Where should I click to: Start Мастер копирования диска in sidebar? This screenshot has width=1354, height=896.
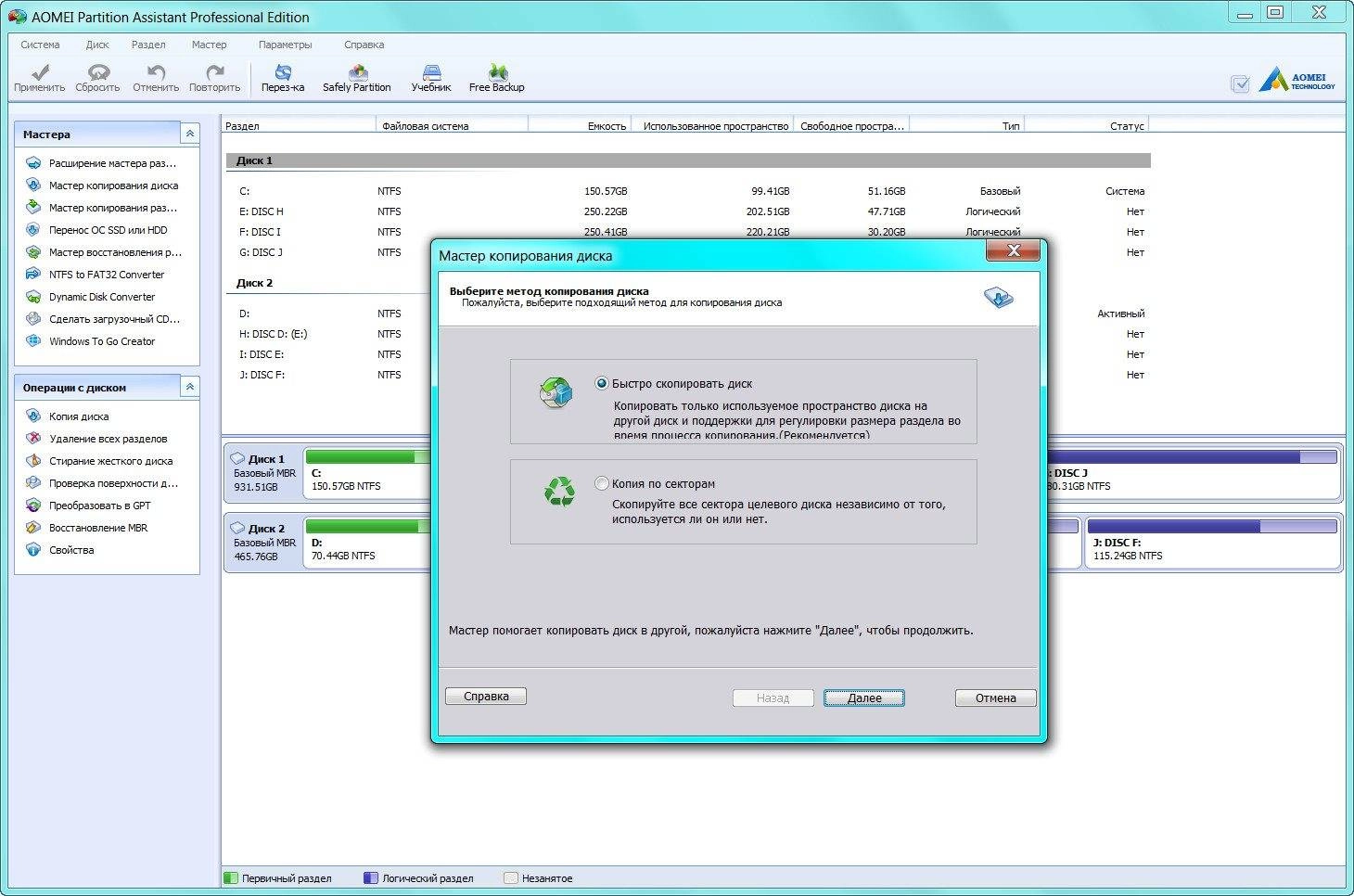(x=113, y=186)
